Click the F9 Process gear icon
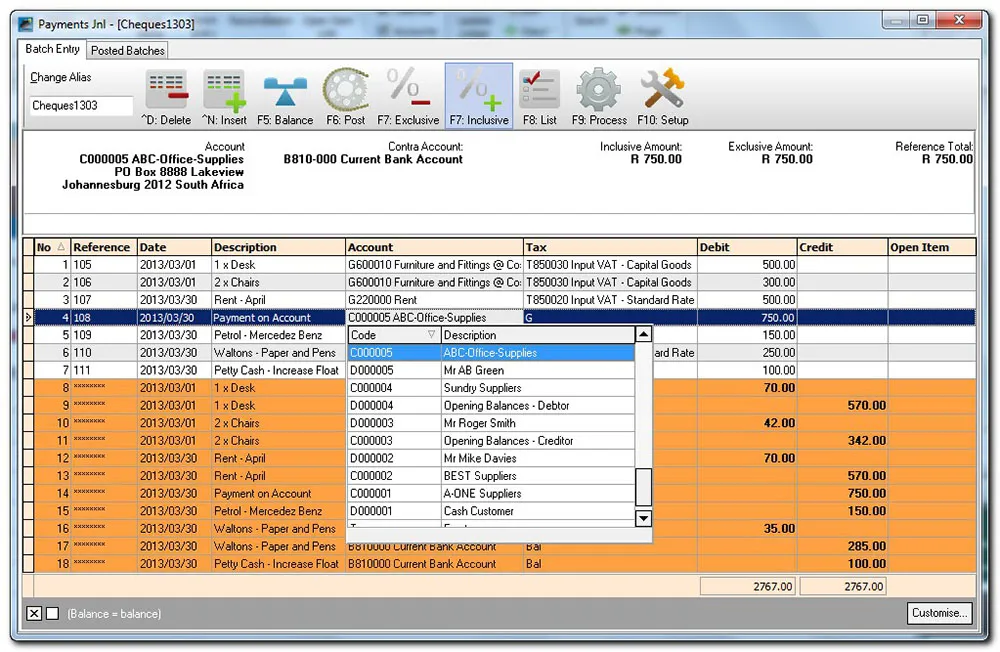Image resolution: width=1000 pixels, height=652 pixels. (x=599, y=91)
